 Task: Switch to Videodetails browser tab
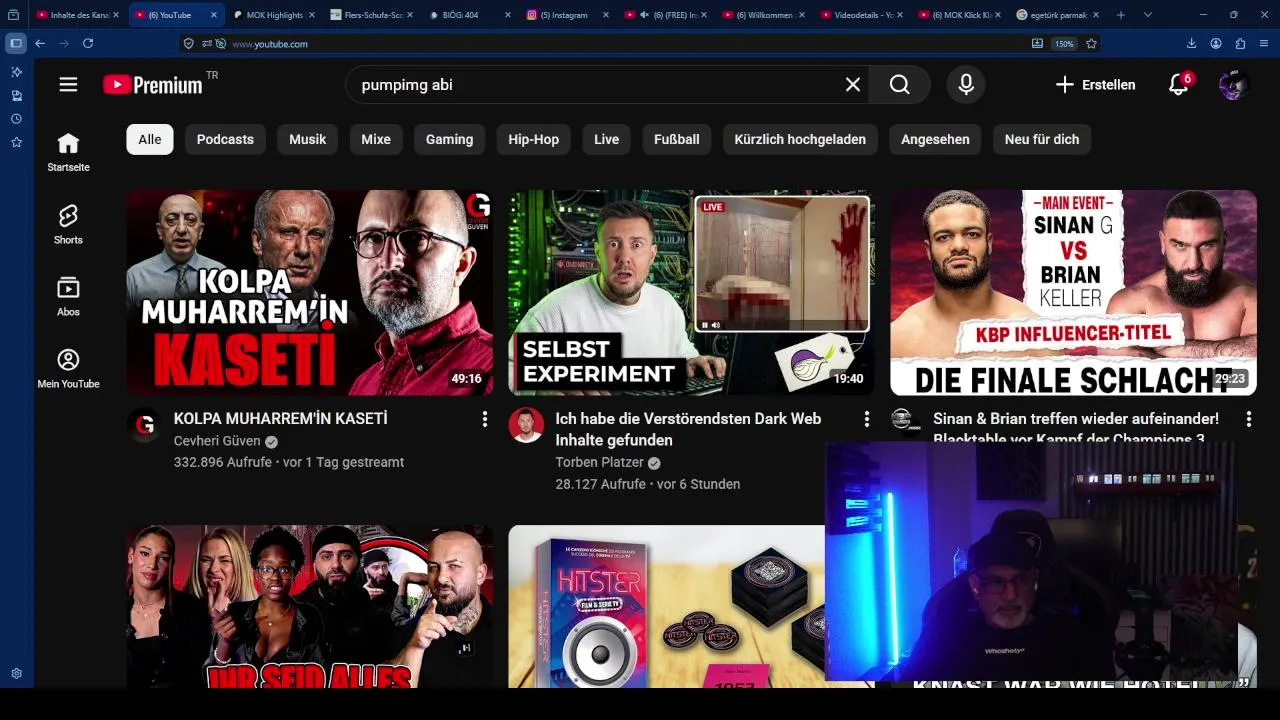pos(862,15)
